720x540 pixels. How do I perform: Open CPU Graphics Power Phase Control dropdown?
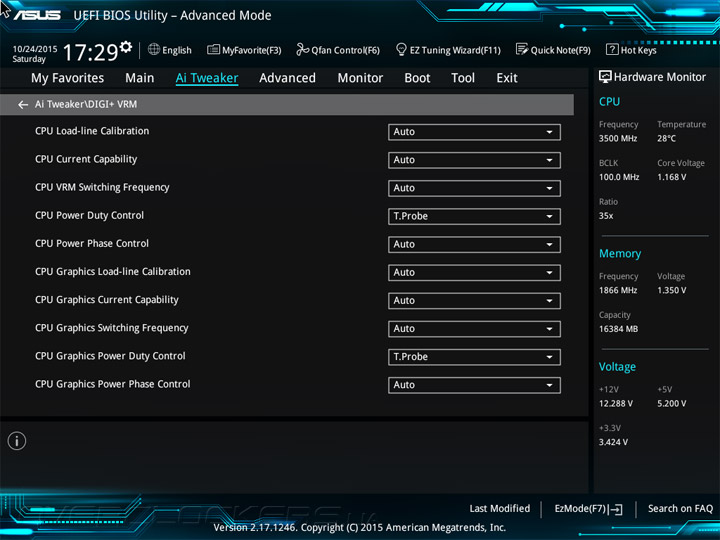coord(474,385)
